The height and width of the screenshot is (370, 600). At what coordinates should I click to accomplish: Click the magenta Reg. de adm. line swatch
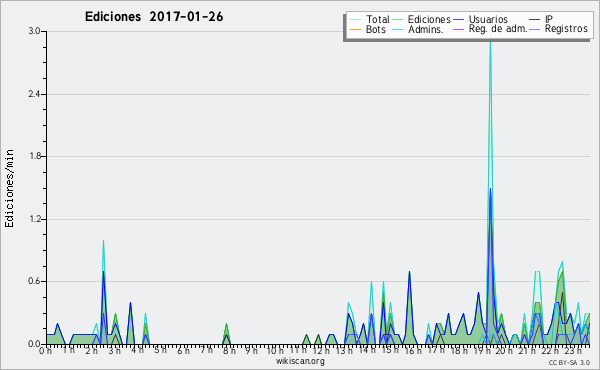(x=458, y=29)
